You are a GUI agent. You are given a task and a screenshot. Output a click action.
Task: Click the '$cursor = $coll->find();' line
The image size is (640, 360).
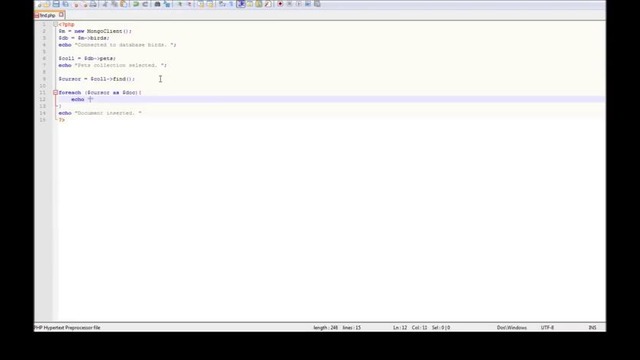point(97,79)
